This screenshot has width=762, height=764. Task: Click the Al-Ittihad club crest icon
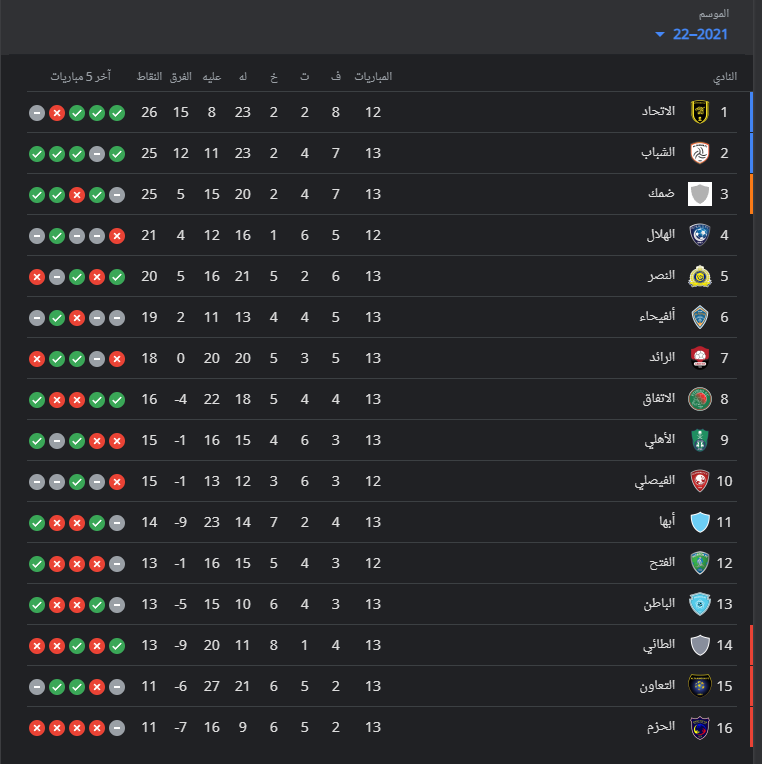[700, 112]
